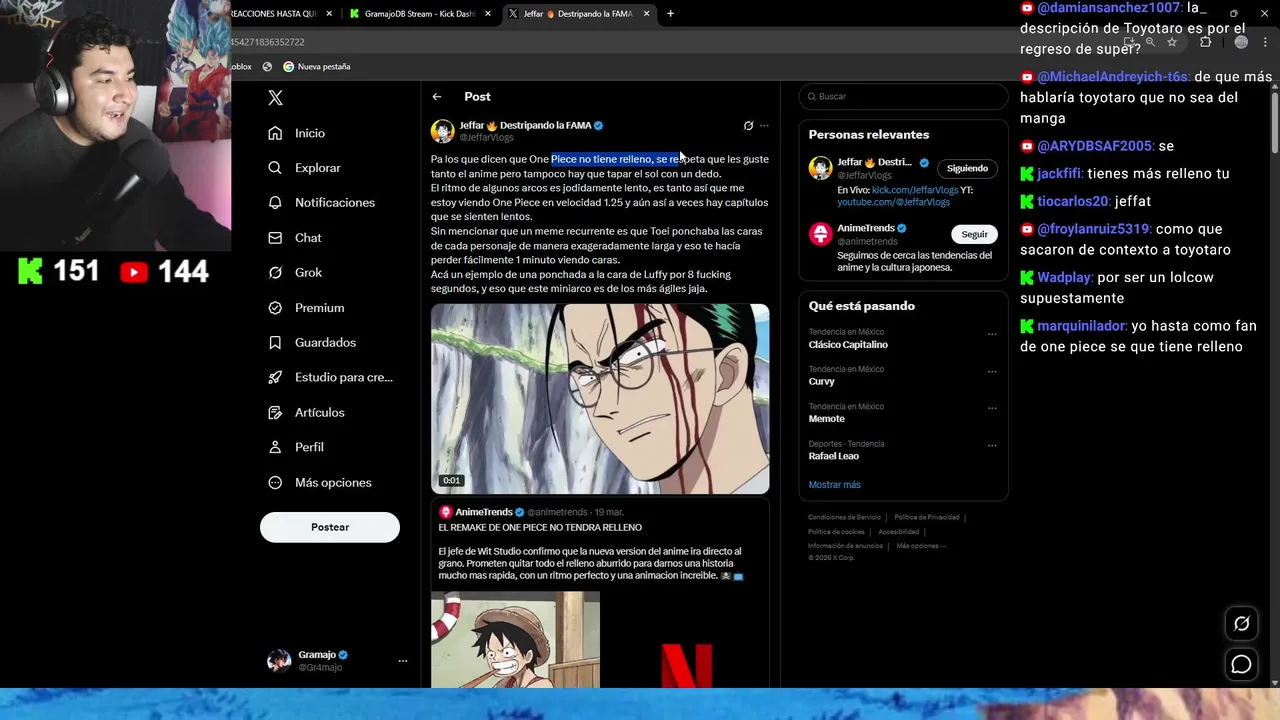Open more options for the Curvy trend
This screenshot has width=1280, height=720.
coord(992,371)
